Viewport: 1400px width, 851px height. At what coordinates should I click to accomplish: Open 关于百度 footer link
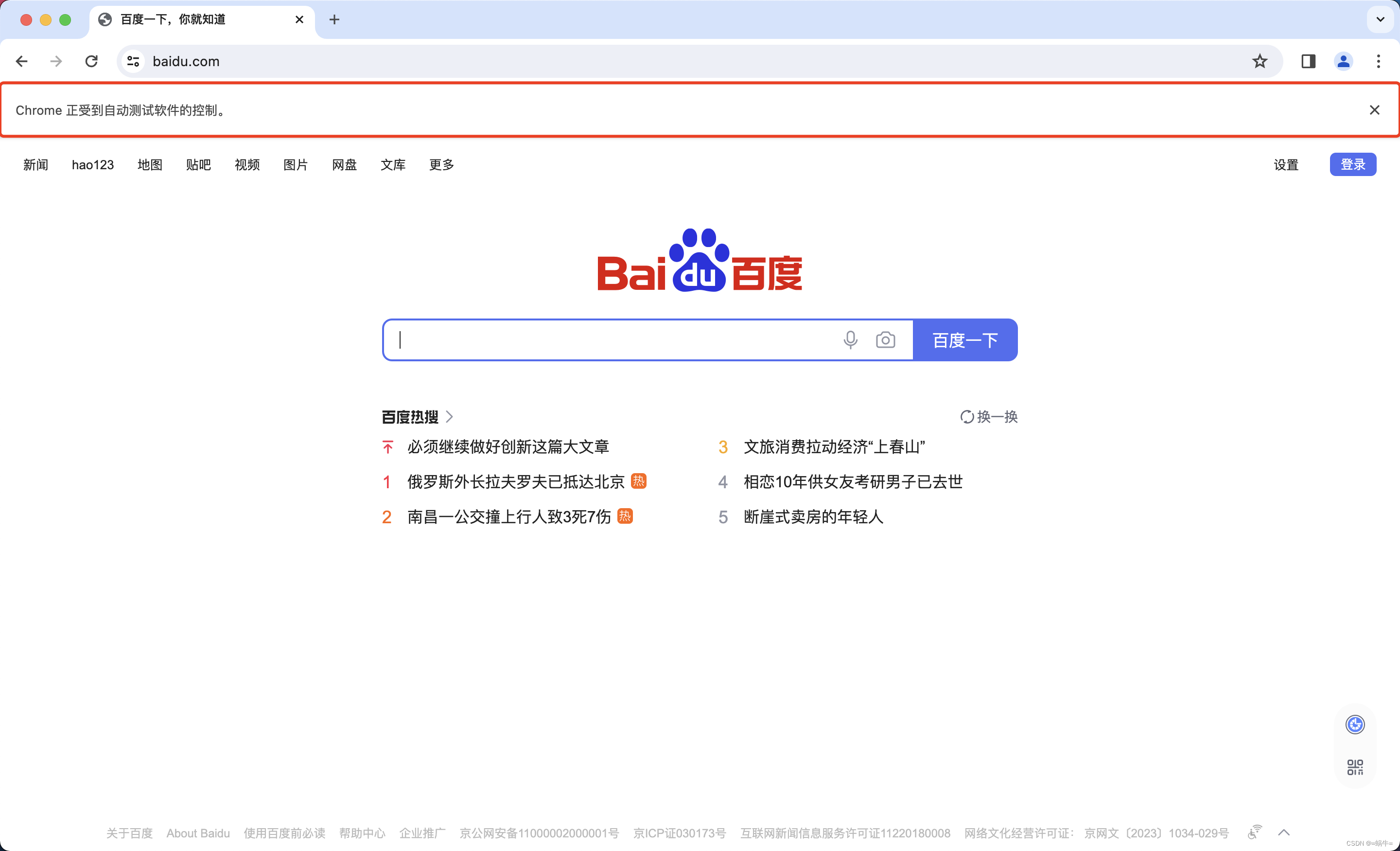(129, 833)
